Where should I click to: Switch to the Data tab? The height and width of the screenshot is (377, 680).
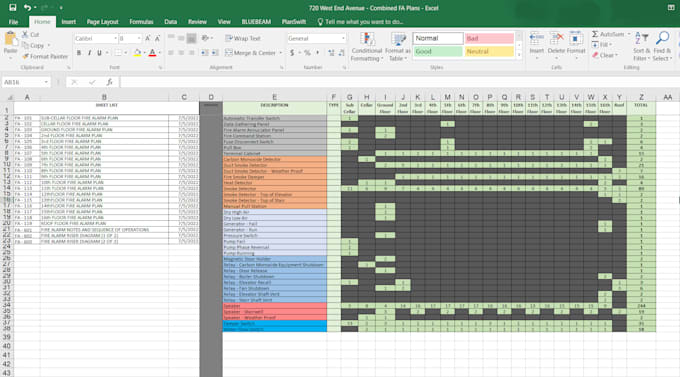[x=170, y=22]
